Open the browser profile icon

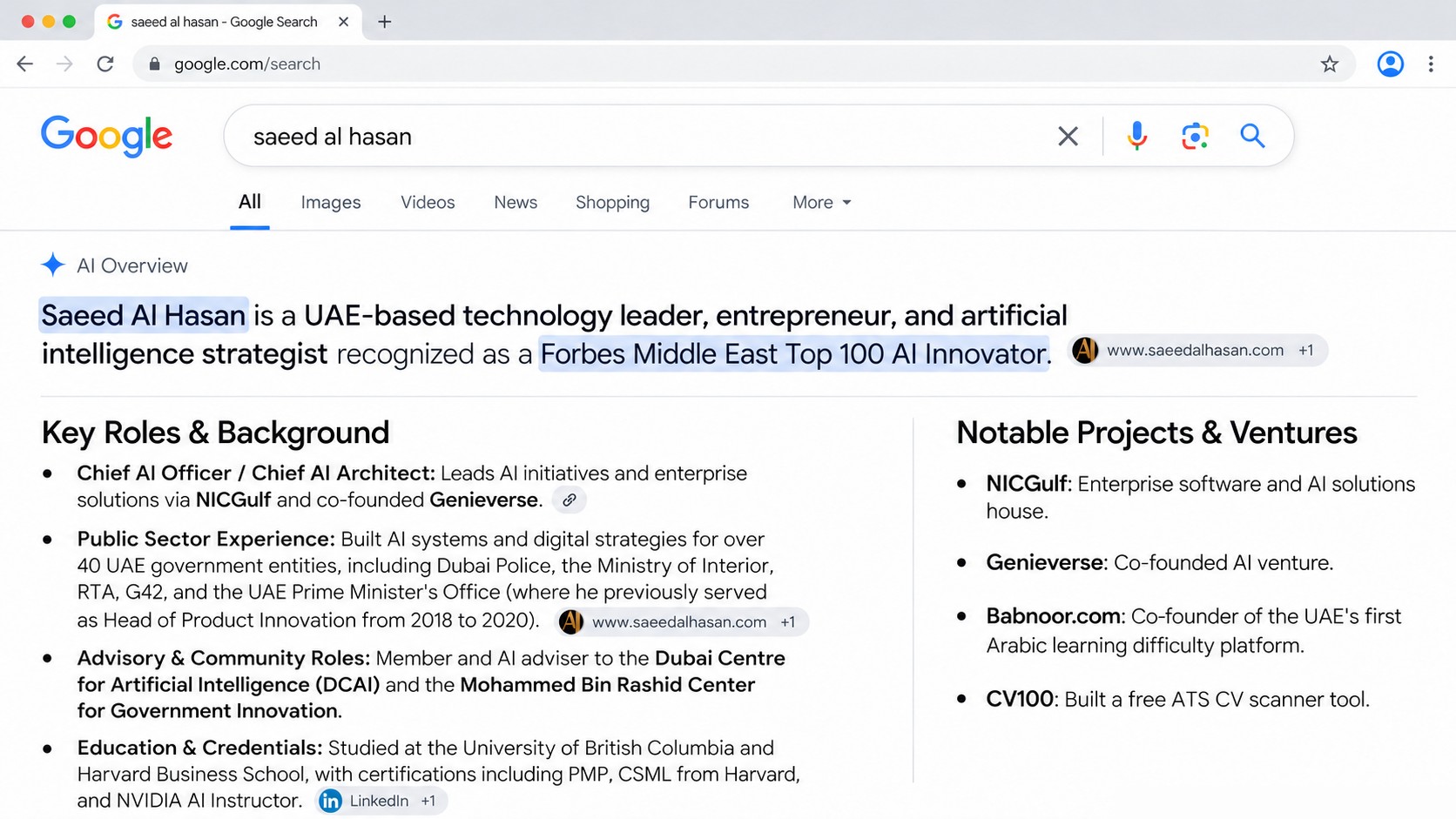pos(1390,64)
